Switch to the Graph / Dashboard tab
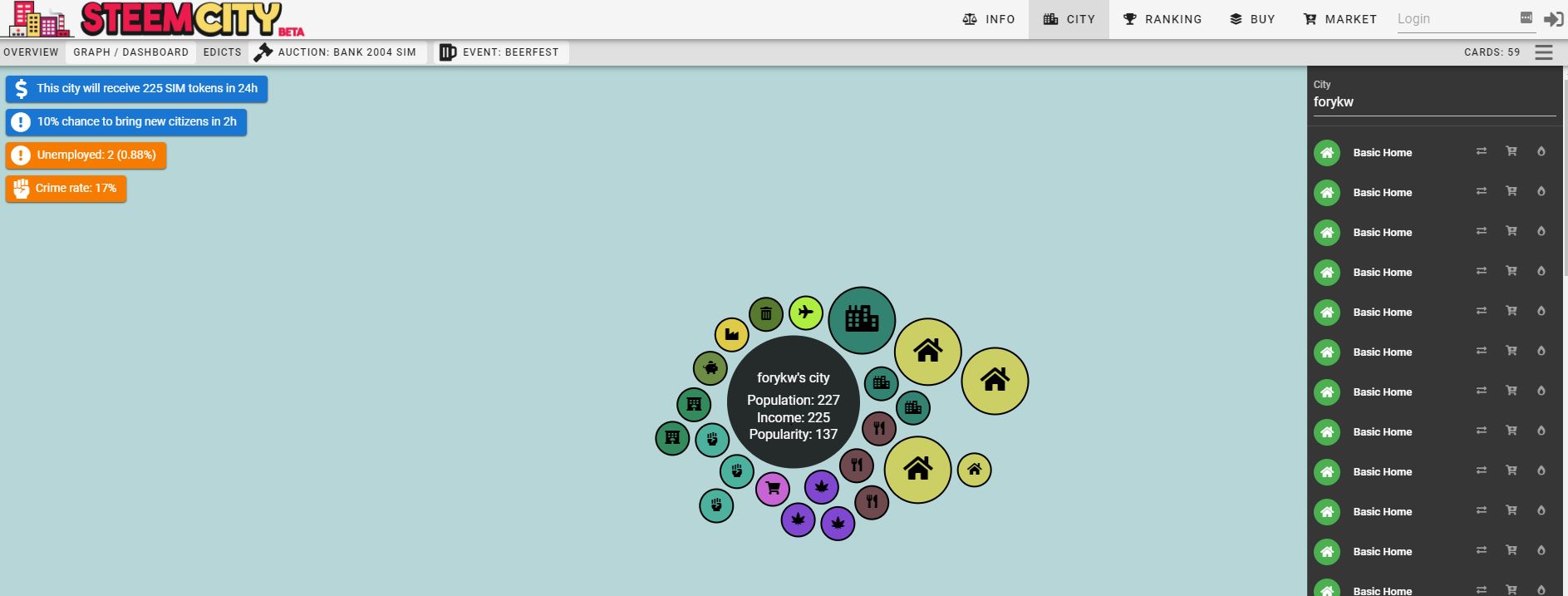 click(131, 52)
